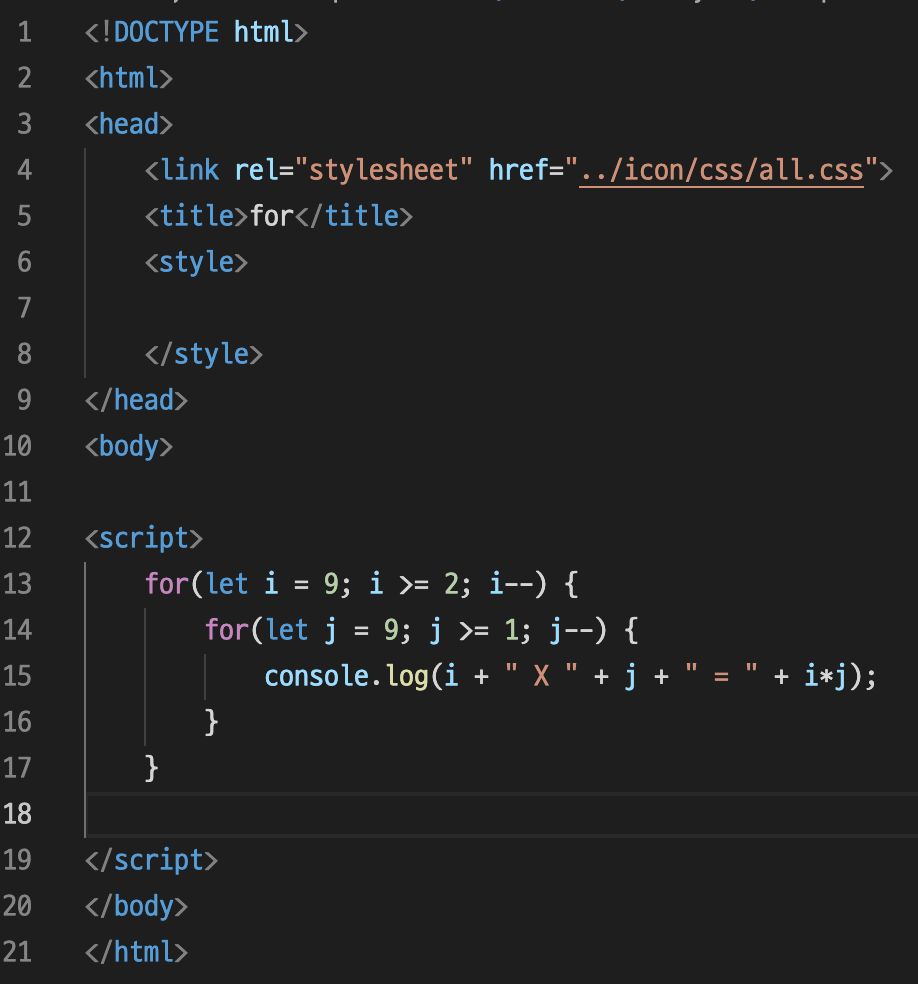Click the opening style tag on line 6
Screen dimensions: 918x984
(196, 262)
